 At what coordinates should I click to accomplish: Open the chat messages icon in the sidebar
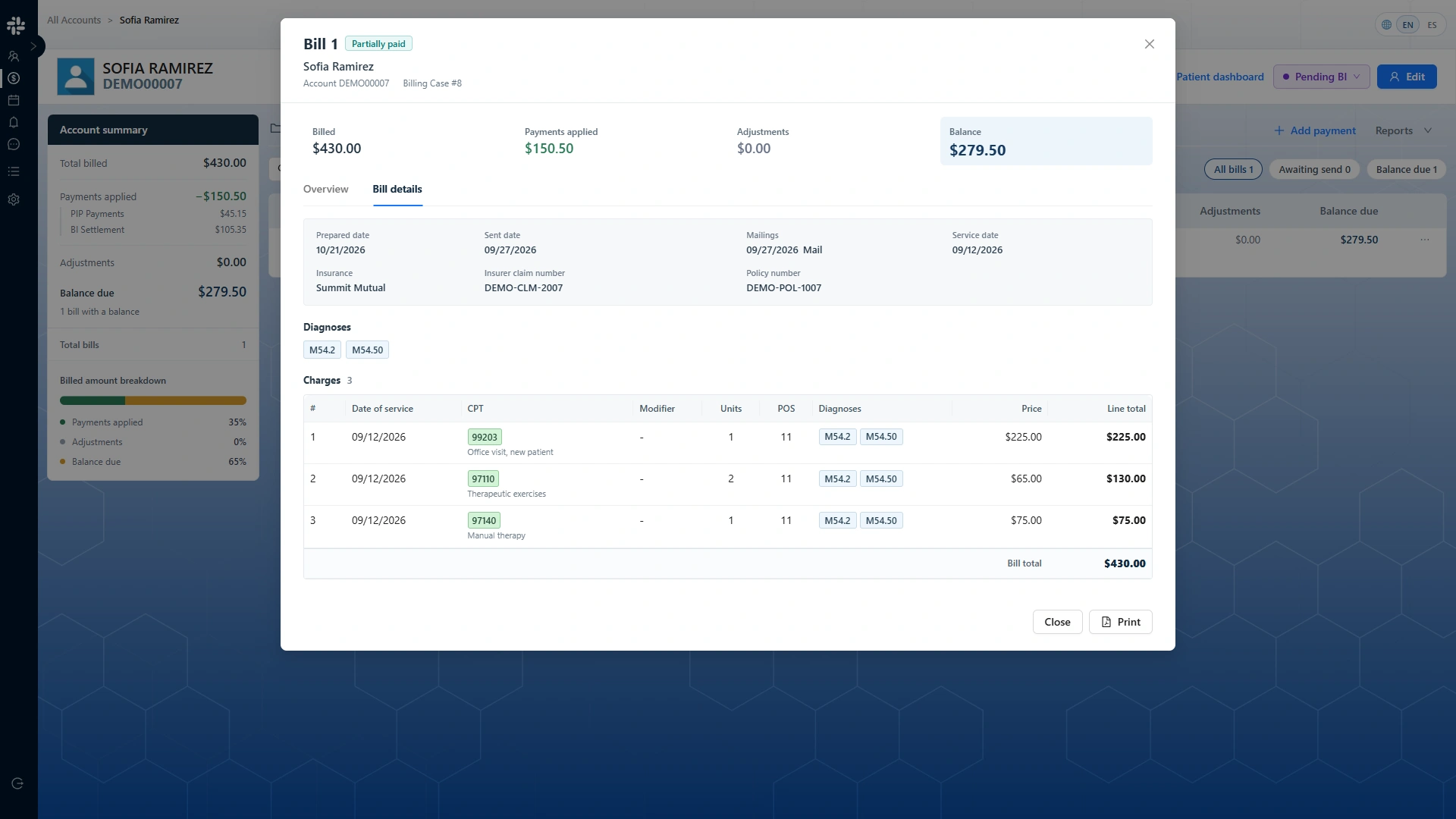pyautogui.click(x=14, y=144)
